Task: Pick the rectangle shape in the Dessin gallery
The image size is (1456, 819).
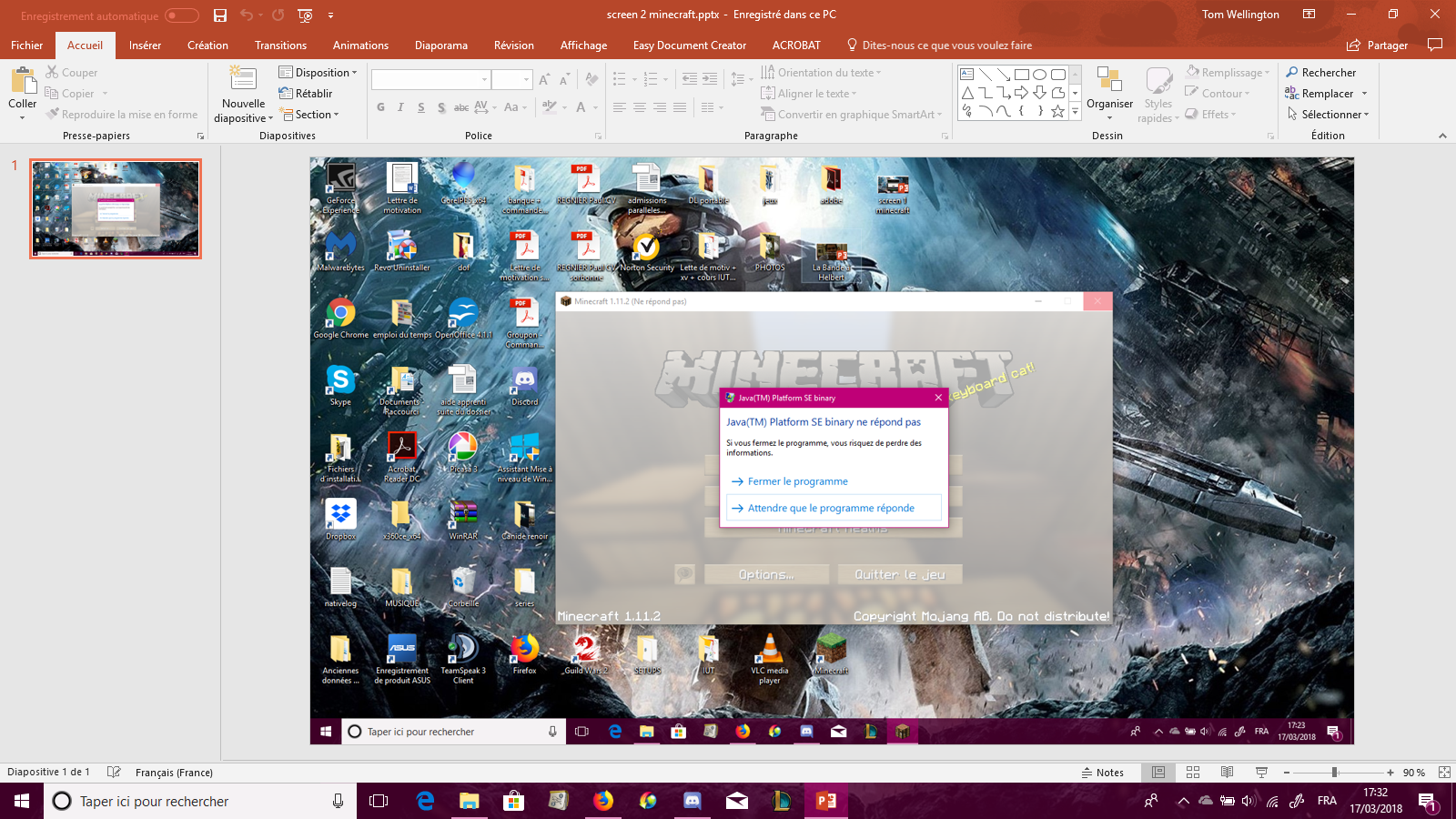Action: [1022, 75]
